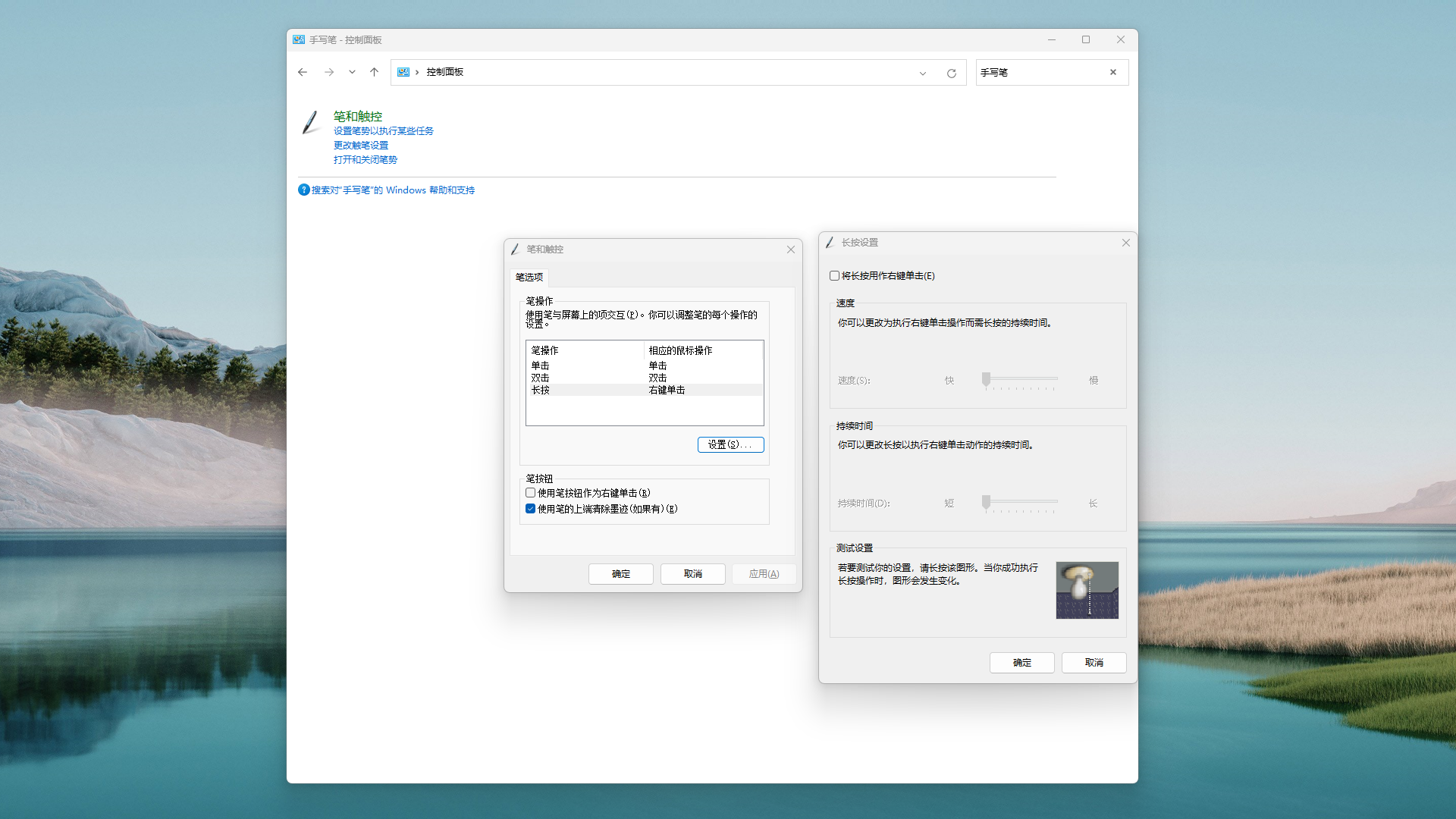Click the Up one level arrow
Screen dimensions: 1456x819
coord(374,72)
